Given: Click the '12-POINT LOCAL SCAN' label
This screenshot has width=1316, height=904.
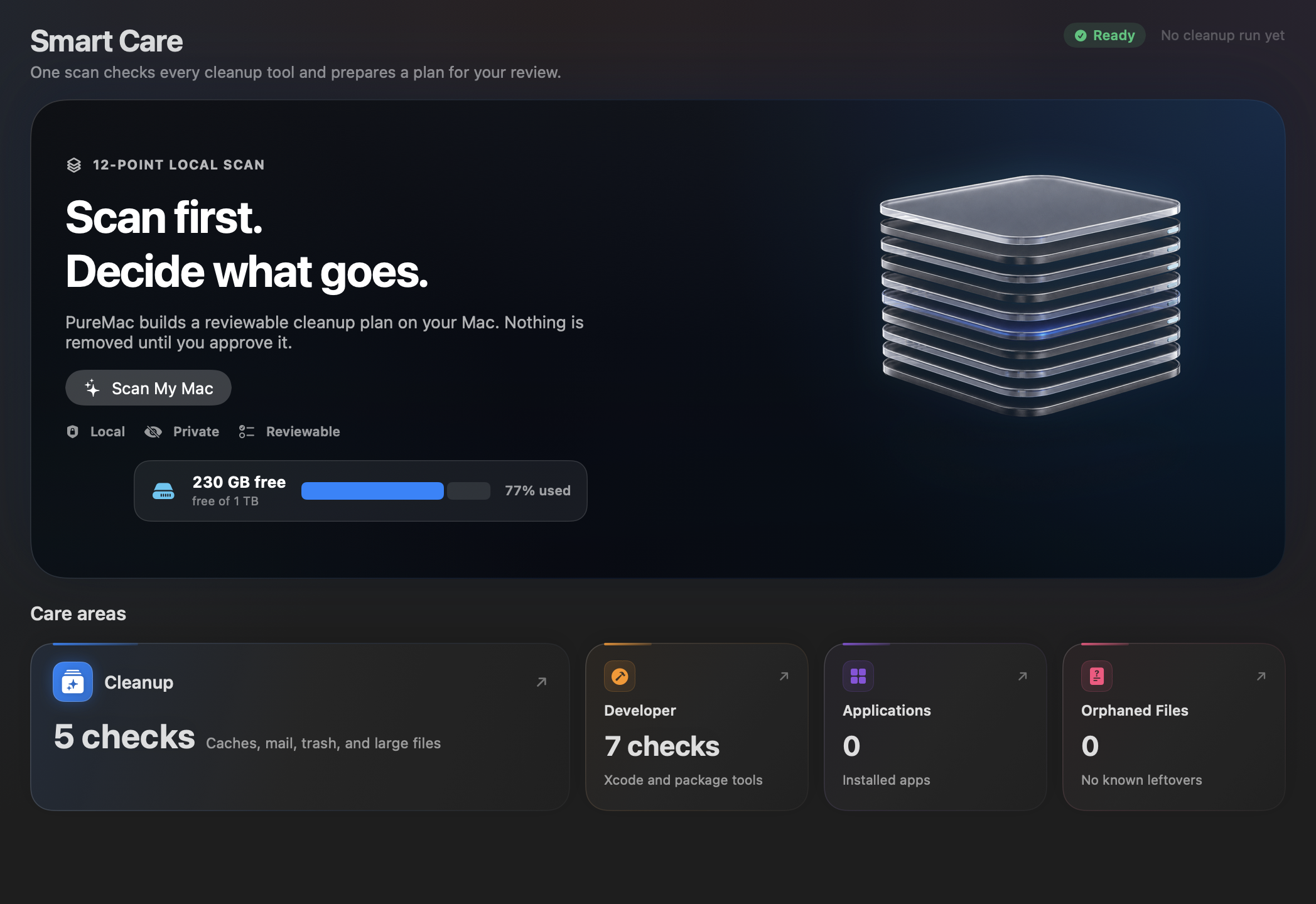Looking at the screenshot, I should pos(179,165).
